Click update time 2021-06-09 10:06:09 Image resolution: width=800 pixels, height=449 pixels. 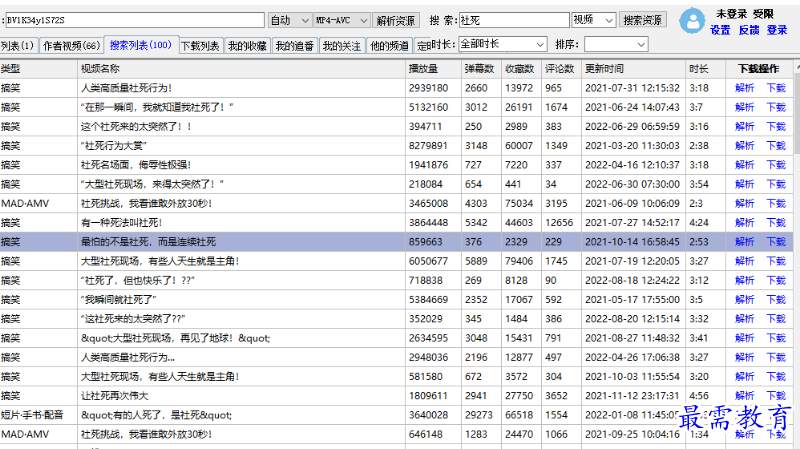click(632, 204)
